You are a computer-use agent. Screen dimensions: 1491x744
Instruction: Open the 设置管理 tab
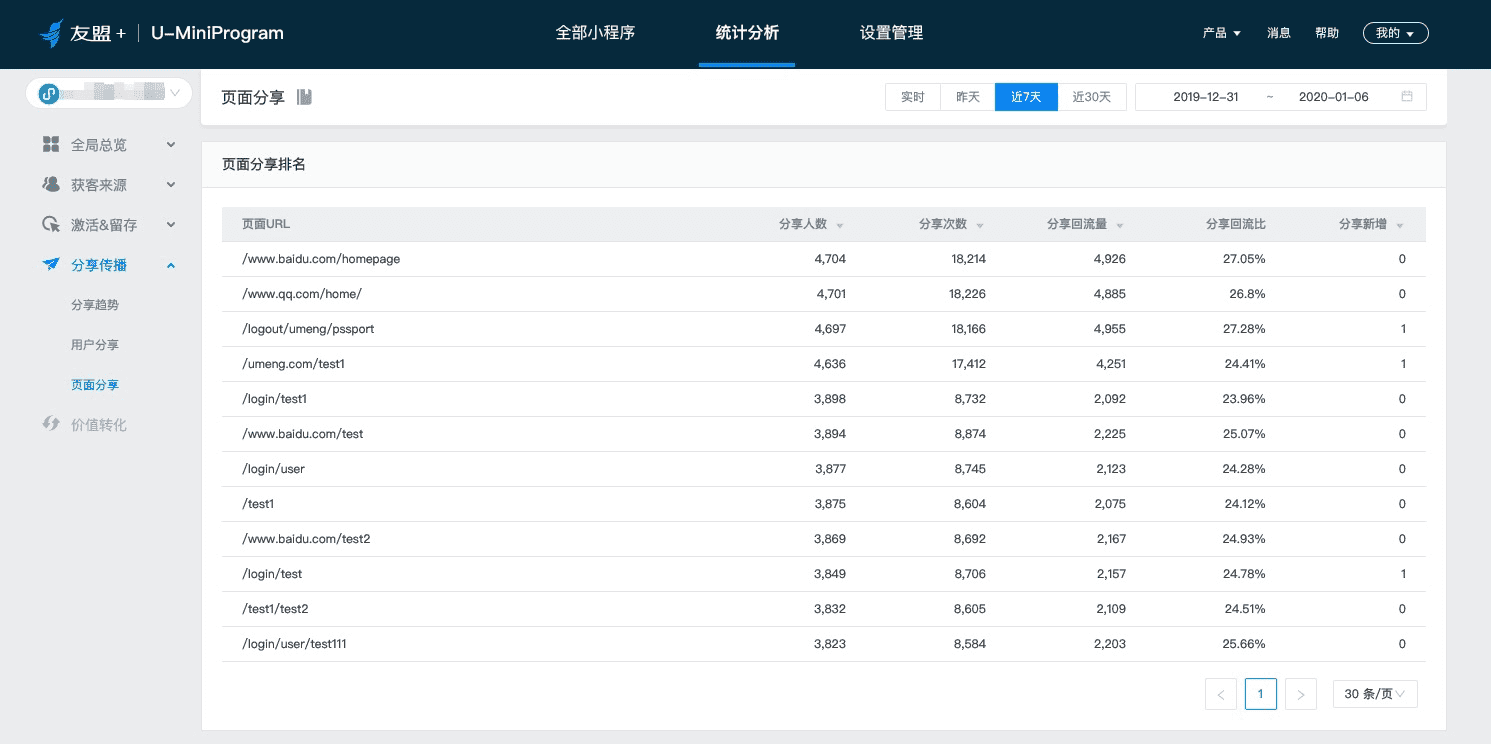(x=891, y=33)
